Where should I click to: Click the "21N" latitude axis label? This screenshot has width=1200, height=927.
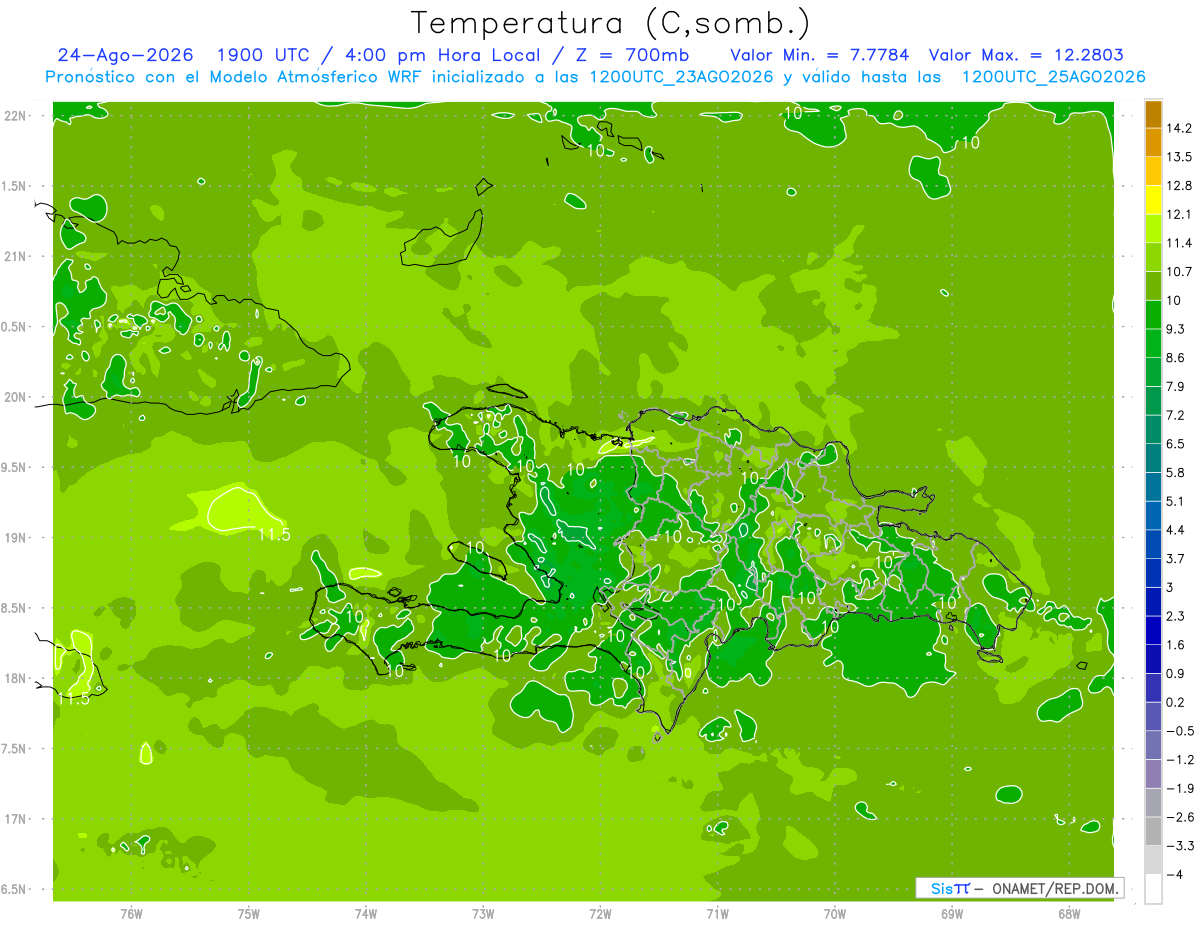tap(14, 256)
